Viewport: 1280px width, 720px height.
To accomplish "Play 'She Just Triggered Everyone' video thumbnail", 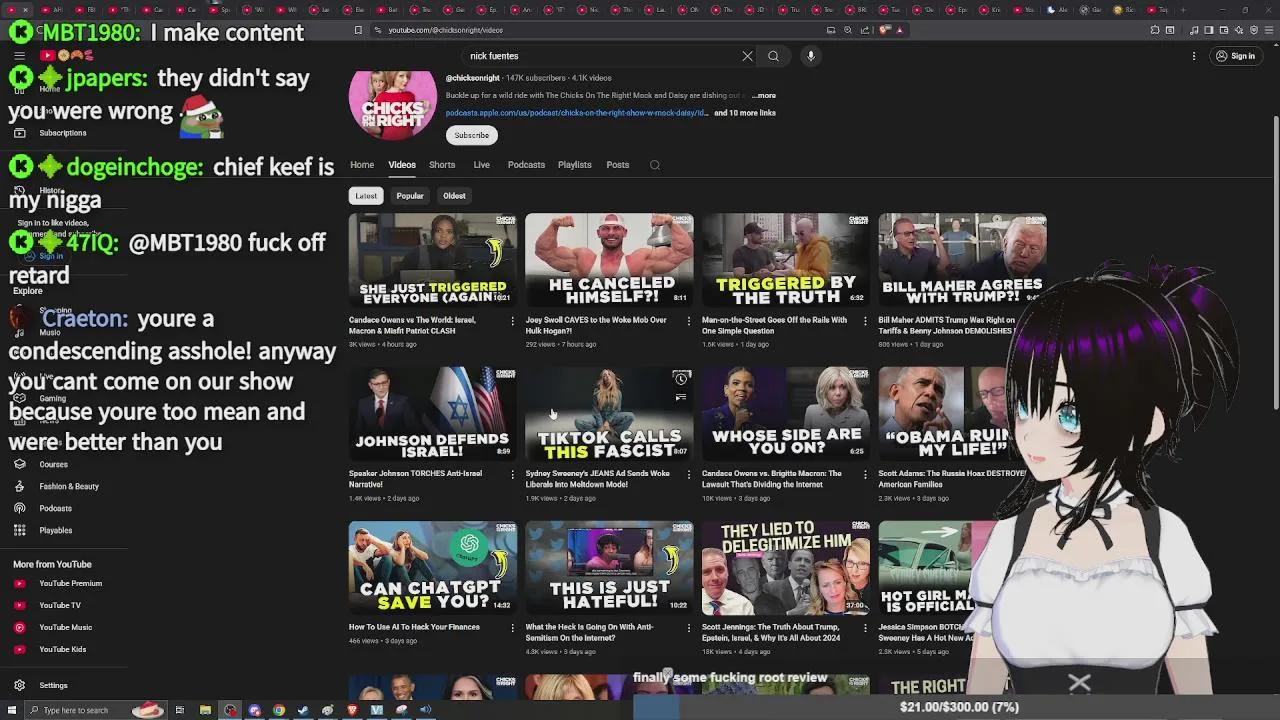I will 433,260.
